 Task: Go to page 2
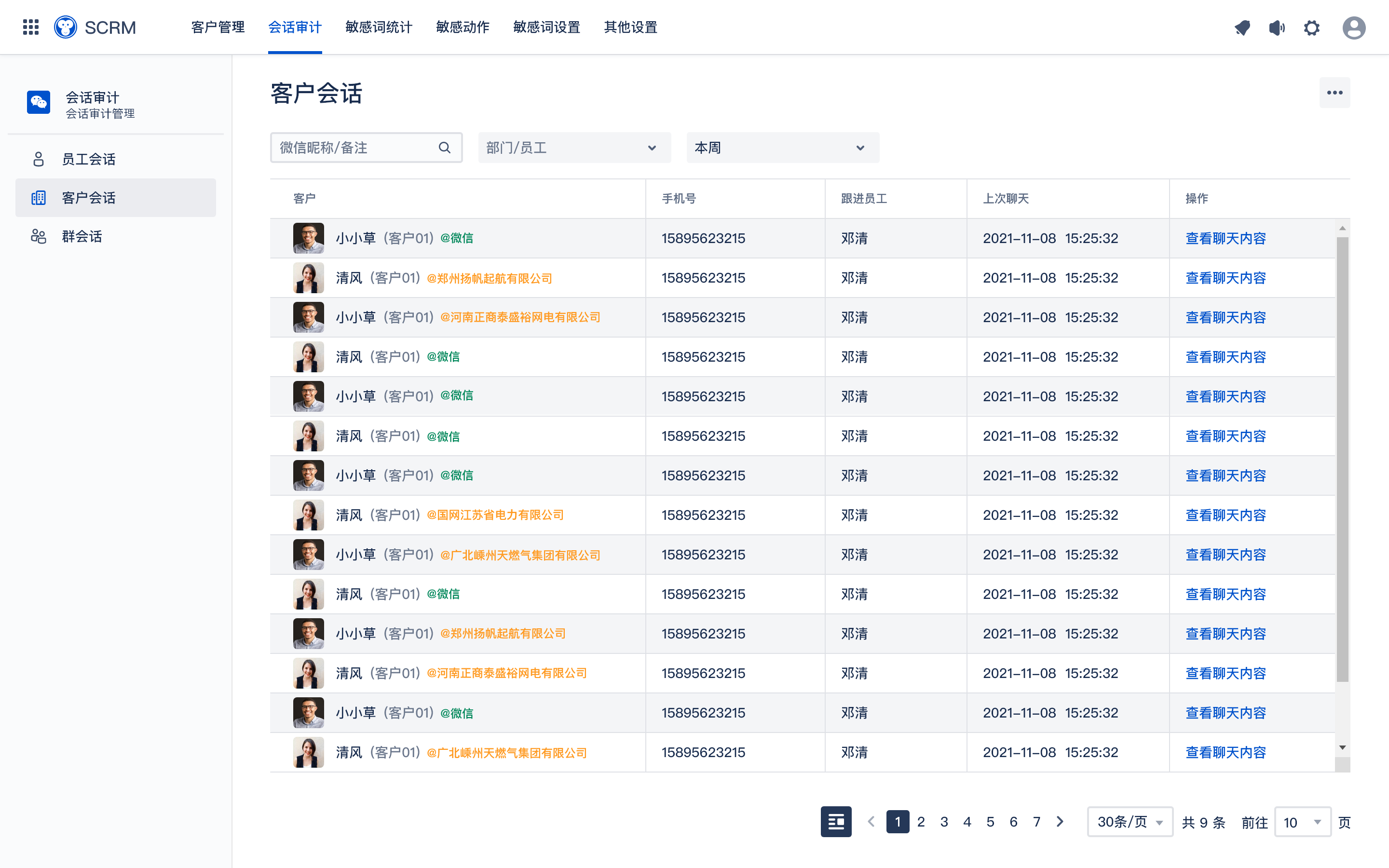[x=921, y=822]
